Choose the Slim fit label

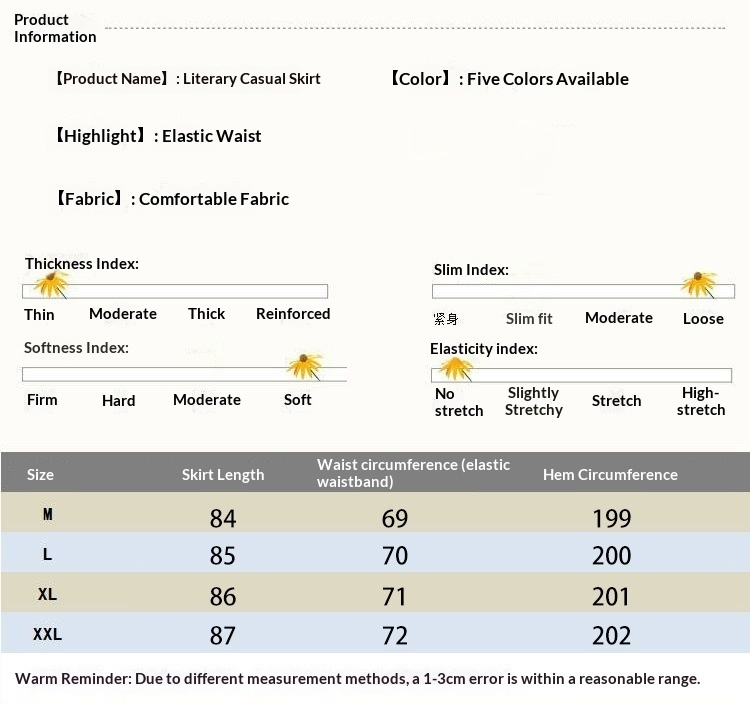[528, 319]
